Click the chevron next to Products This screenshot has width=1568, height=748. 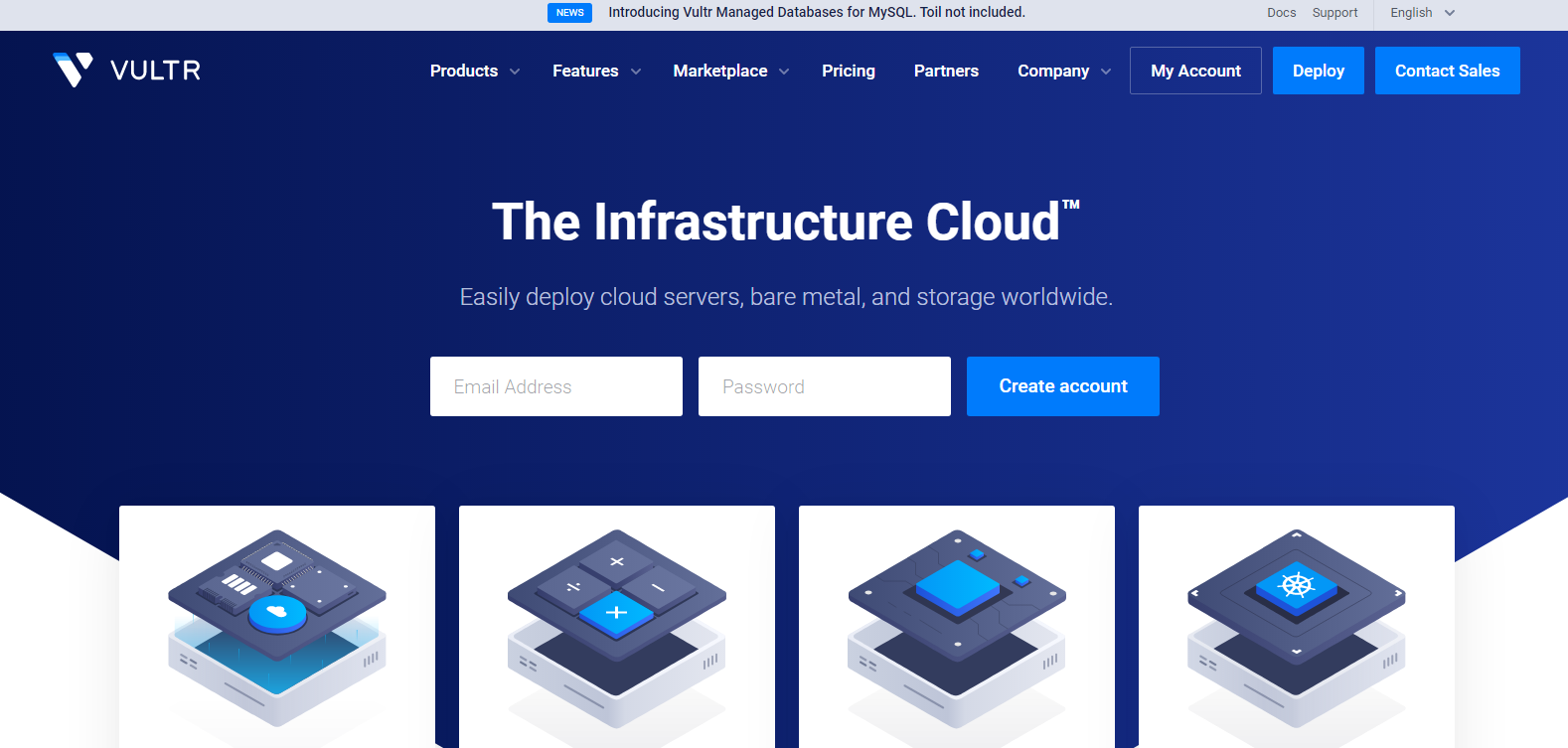[x=515, y=72]
